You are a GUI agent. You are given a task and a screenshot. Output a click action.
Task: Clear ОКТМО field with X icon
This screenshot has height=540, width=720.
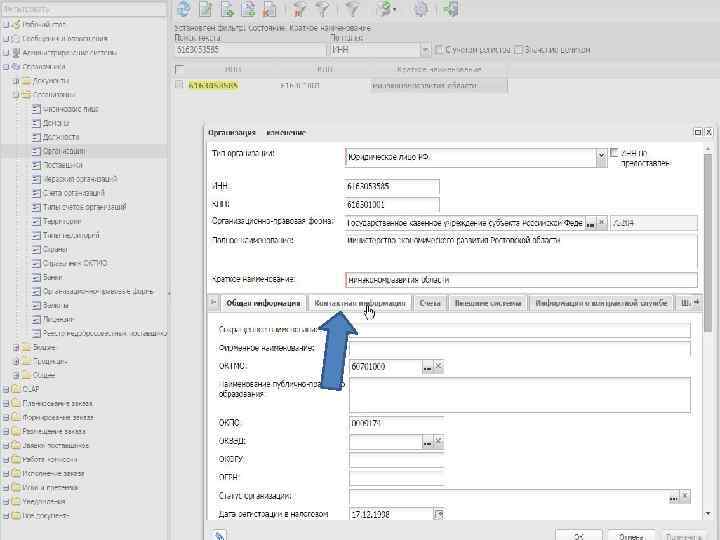coord(438,366)
